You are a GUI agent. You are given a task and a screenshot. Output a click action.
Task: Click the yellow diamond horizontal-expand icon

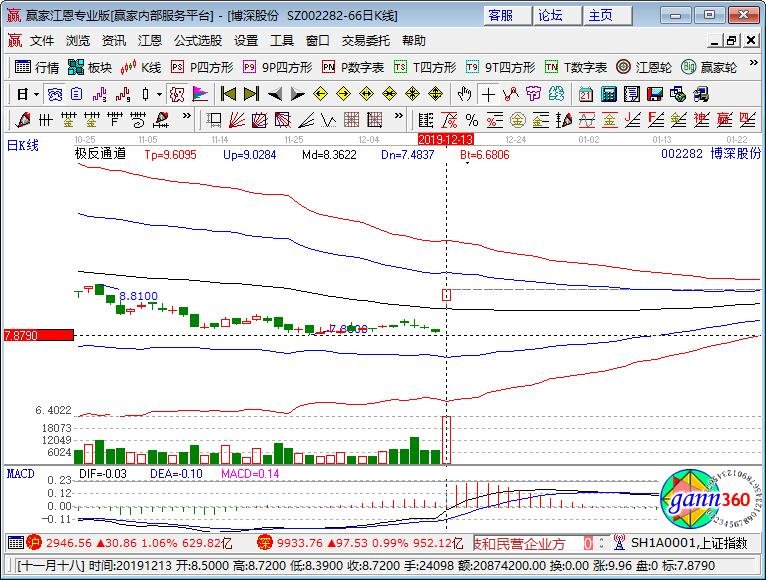[x=366, y=94]
